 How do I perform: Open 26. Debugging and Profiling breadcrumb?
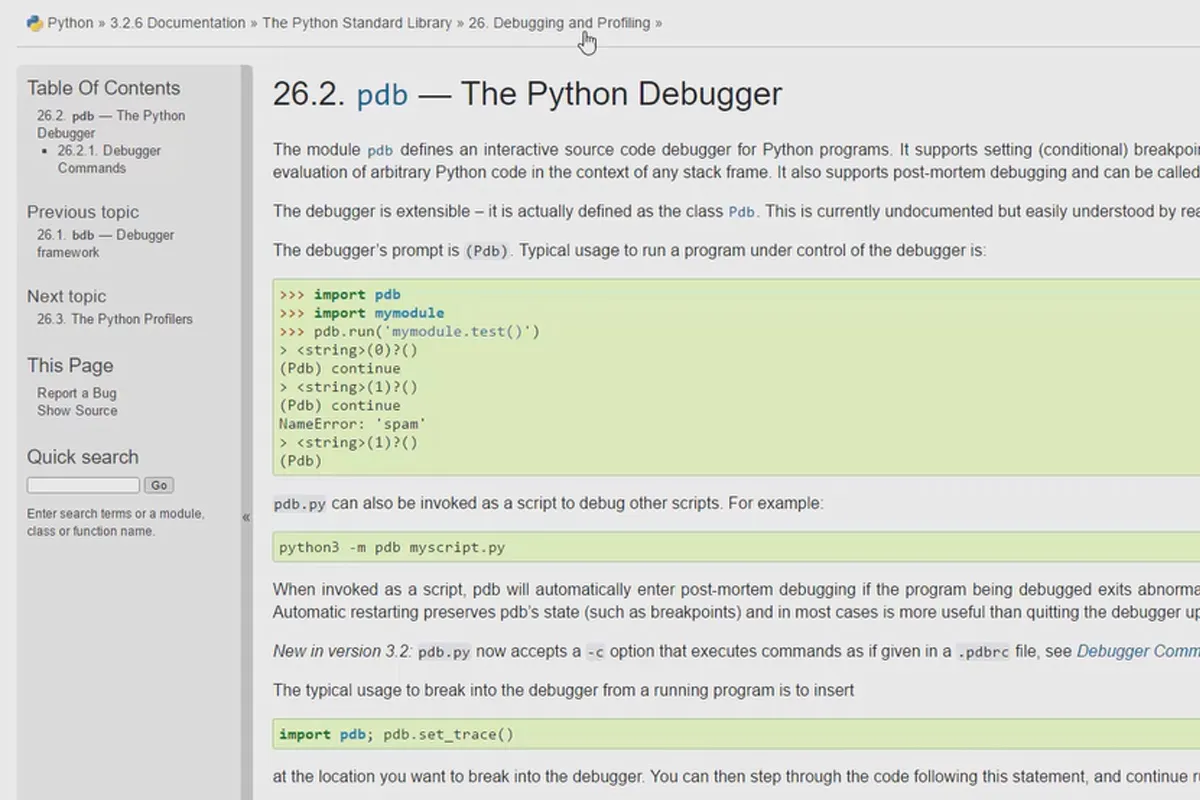point(559,23)
